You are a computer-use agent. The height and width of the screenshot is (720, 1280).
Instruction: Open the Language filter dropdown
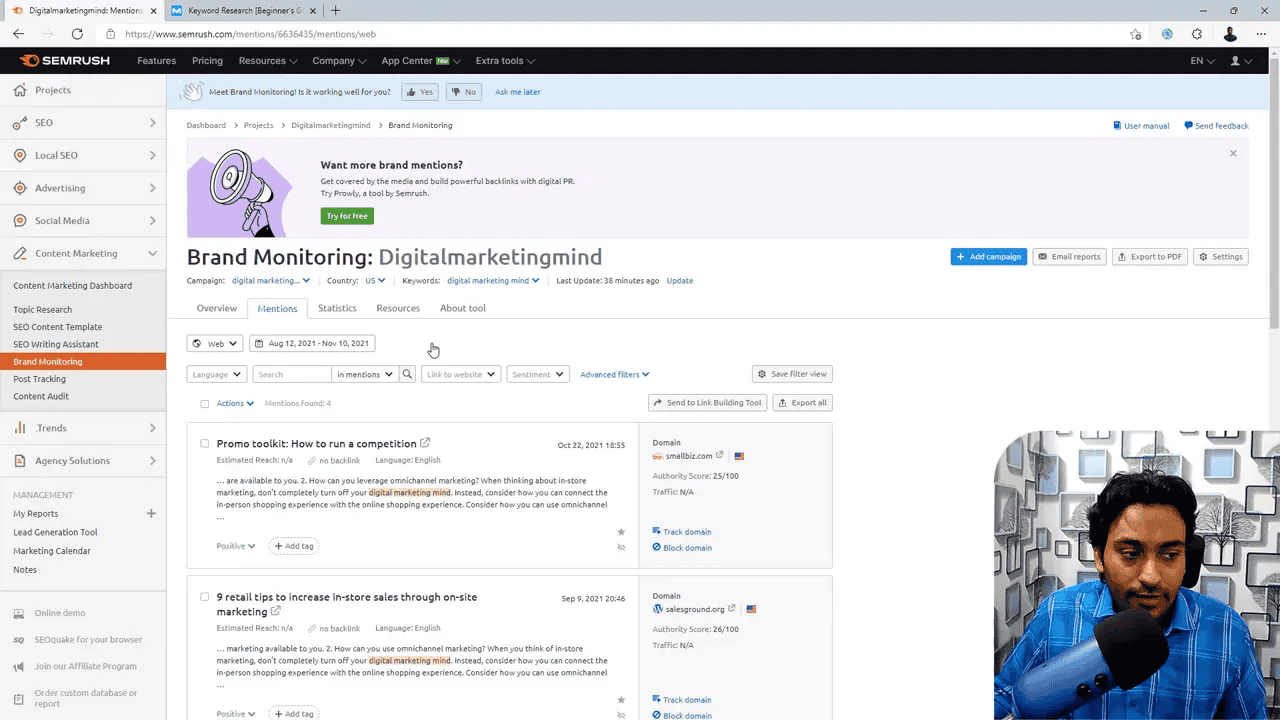pos(216,374)
